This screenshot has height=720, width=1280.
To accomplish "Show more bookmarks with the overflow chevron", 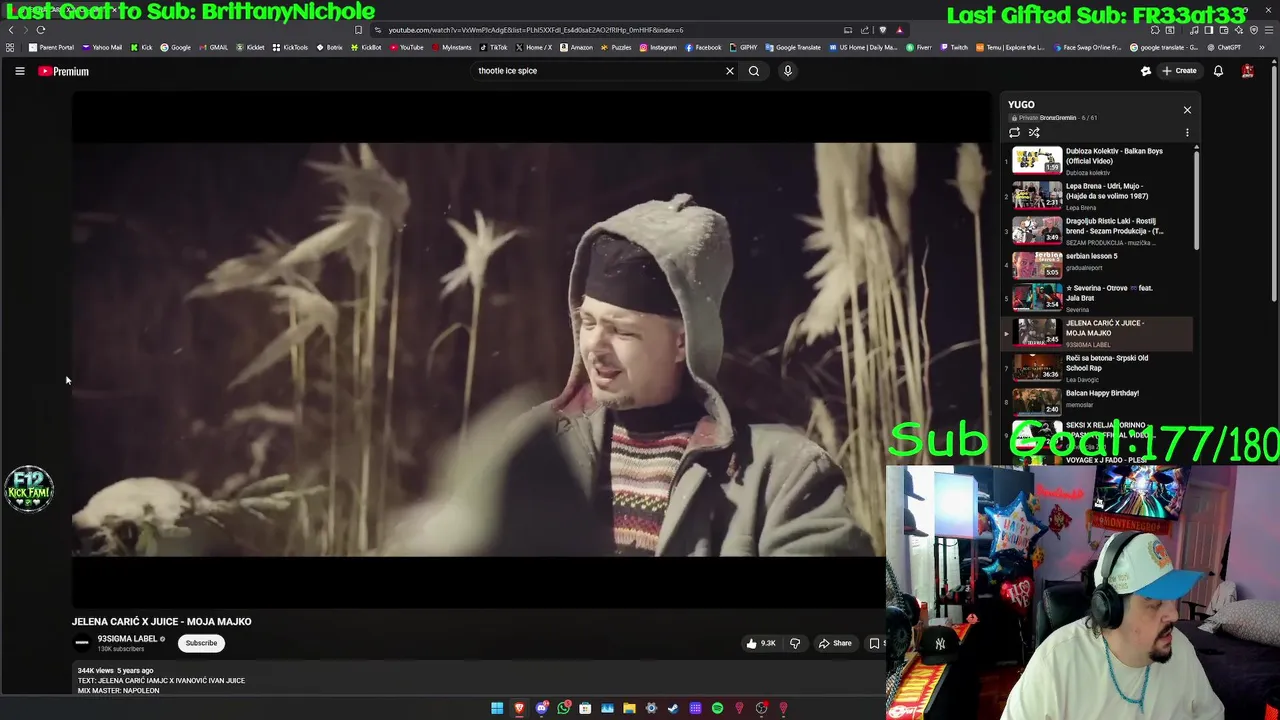I will click(x=1261, y=47).
